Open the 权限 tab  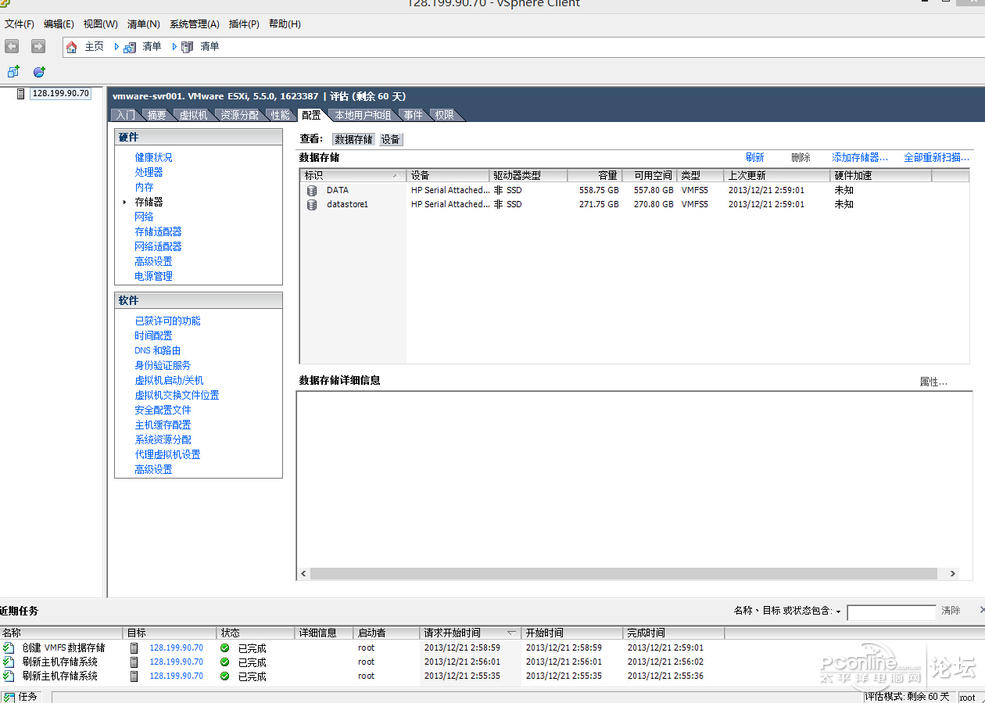click(x=444, y=115)
